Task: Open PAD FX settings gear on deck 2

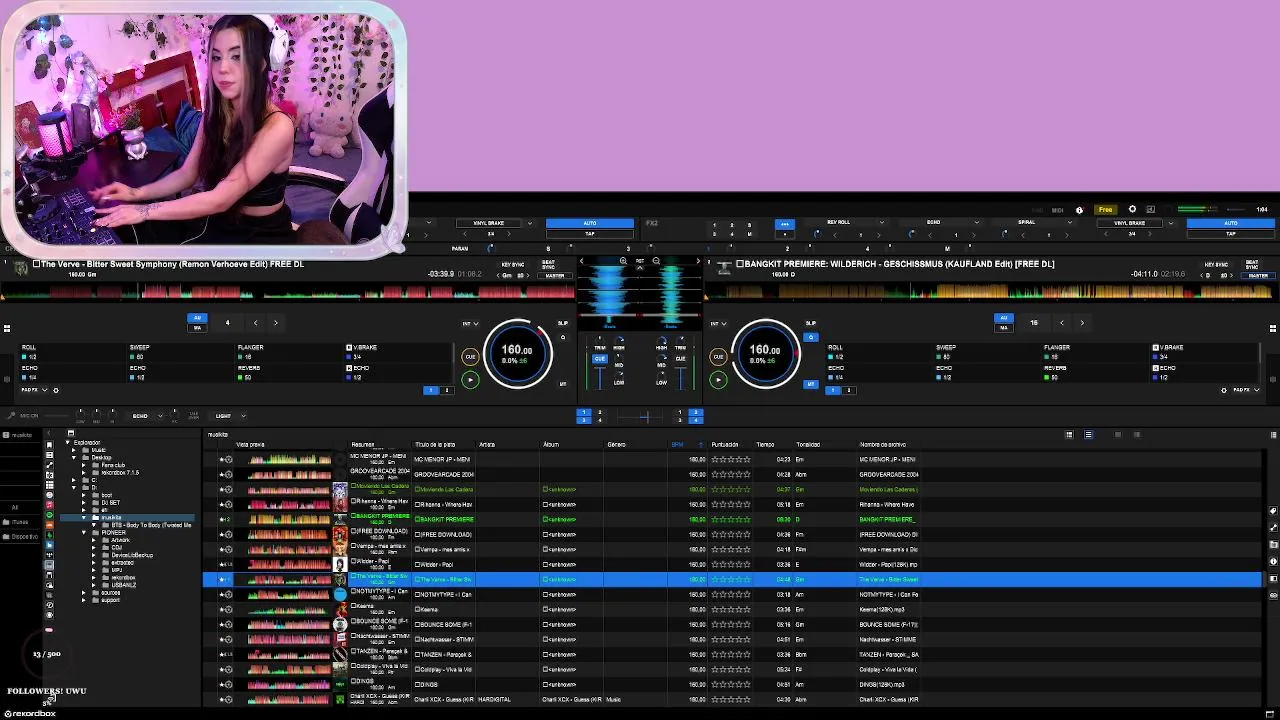Action: (x=1224, y=390)
